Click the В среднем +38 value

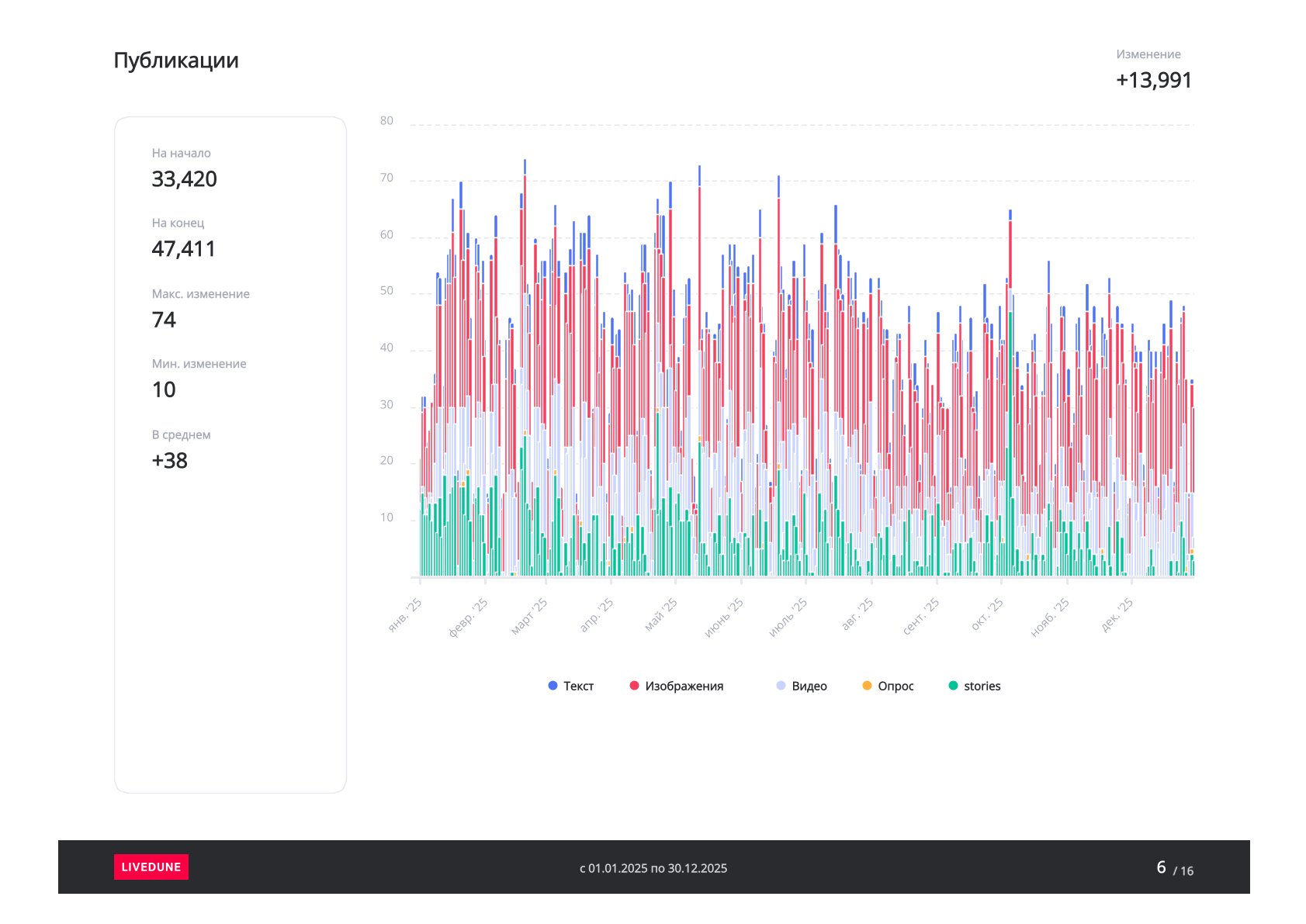click(x=169, y=461)
